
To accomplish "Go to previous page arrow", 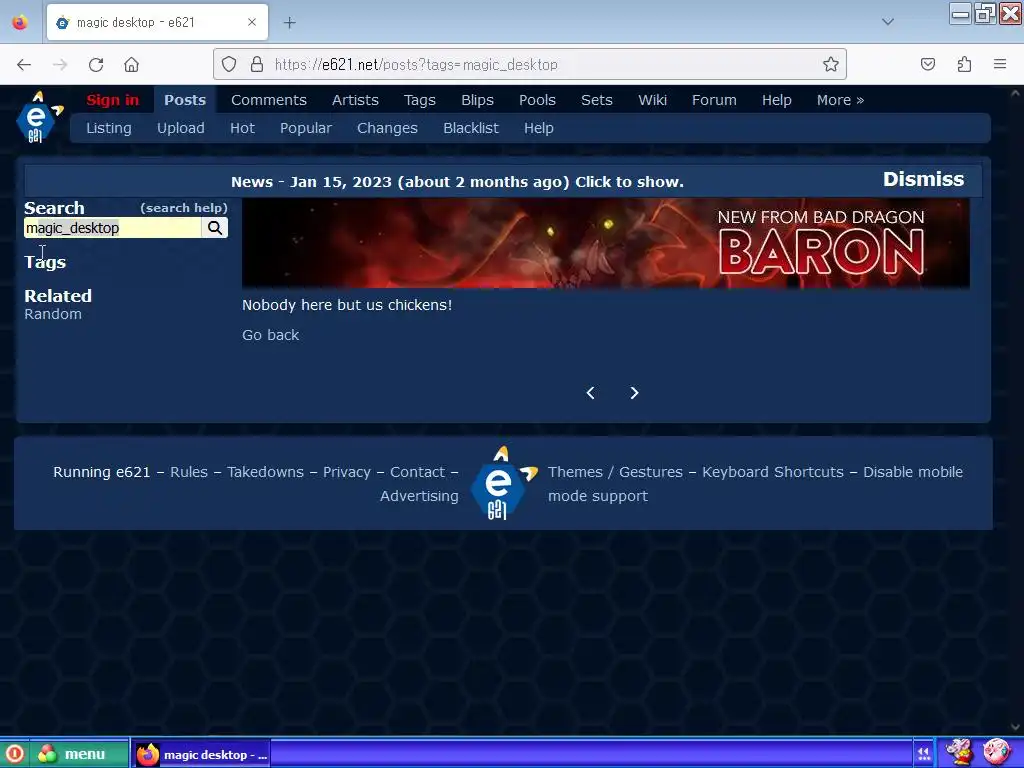I will click(x=590, y=392).
